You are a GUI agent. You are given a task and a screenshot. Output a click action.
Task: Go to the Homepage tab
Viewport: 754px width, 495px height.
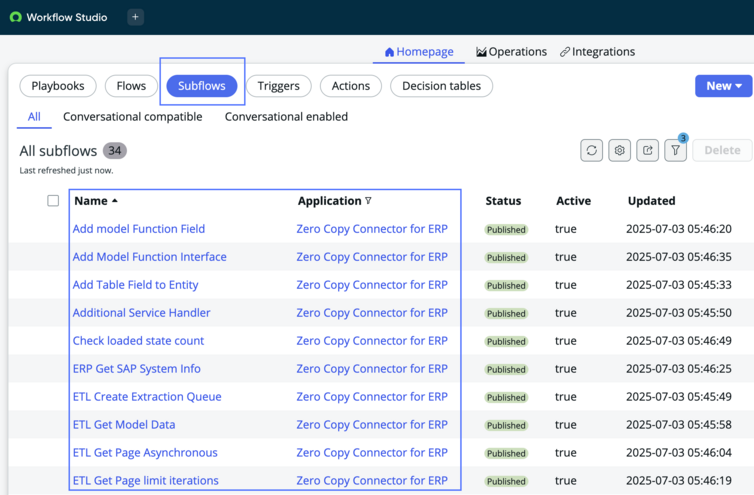[x=419, y=51]
